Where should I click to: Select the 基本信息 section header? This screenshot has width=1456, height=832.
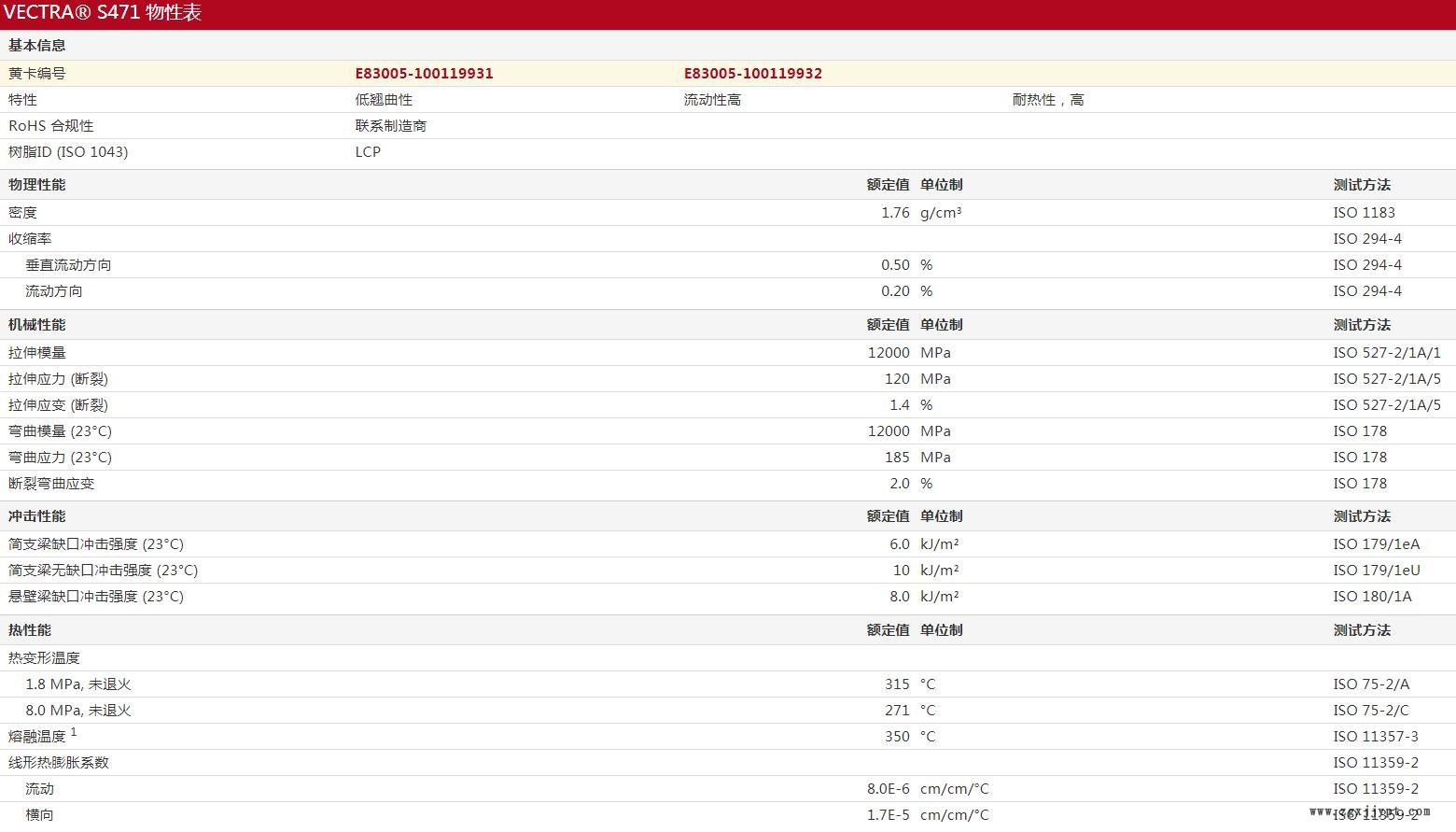[37, 46]
